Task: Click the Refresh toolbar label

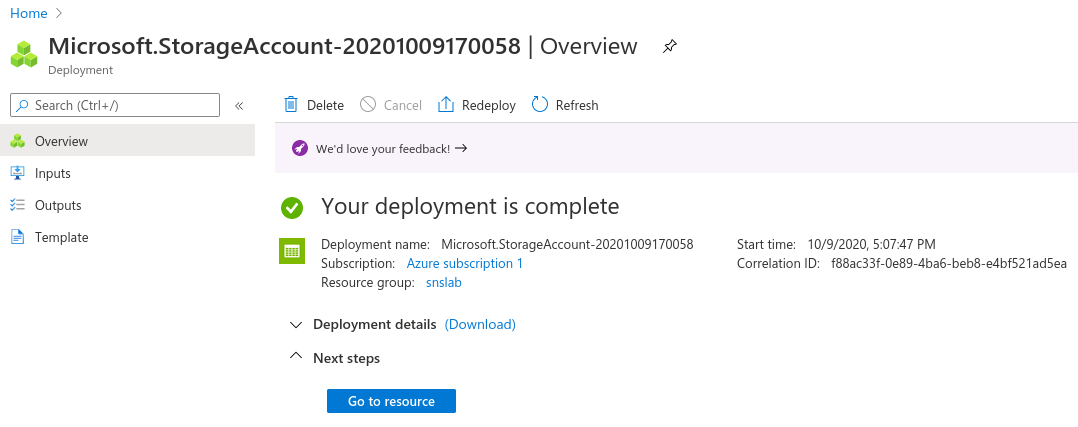Action: (x=577, y=105)
